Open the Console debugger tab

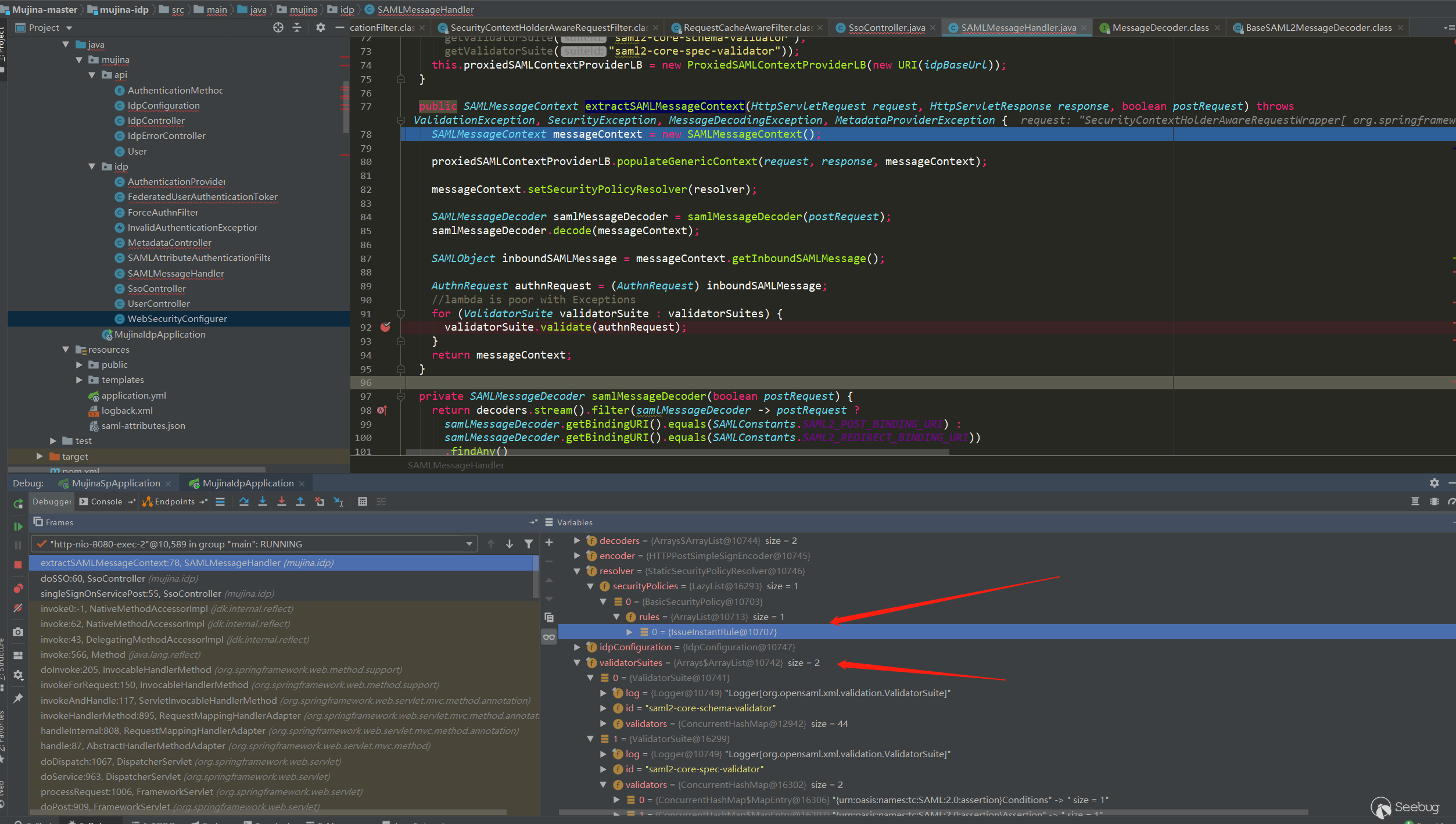coord(106,501)
